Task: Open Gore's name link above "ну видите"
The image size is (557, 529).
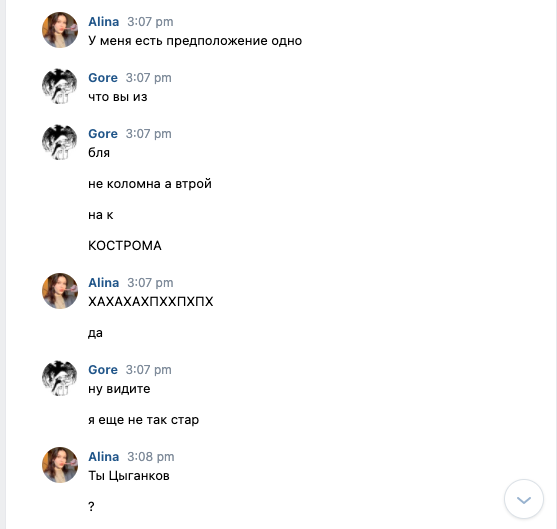Action: (x=103, y=370)
